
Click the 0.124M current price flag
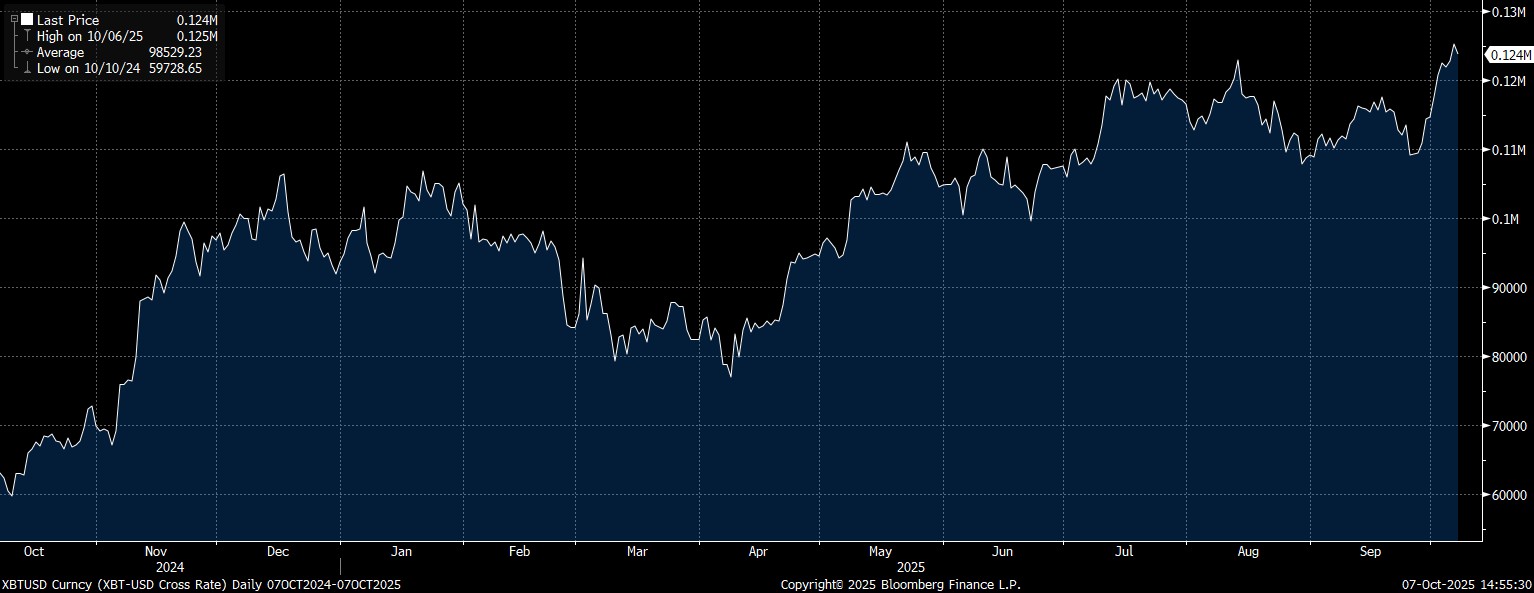(1509, 55)
